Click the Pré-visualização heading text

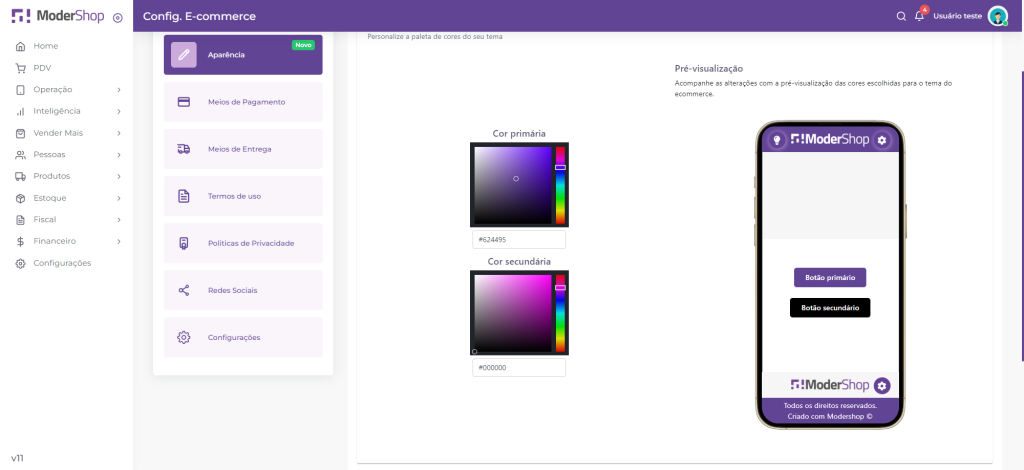point(709,69)
